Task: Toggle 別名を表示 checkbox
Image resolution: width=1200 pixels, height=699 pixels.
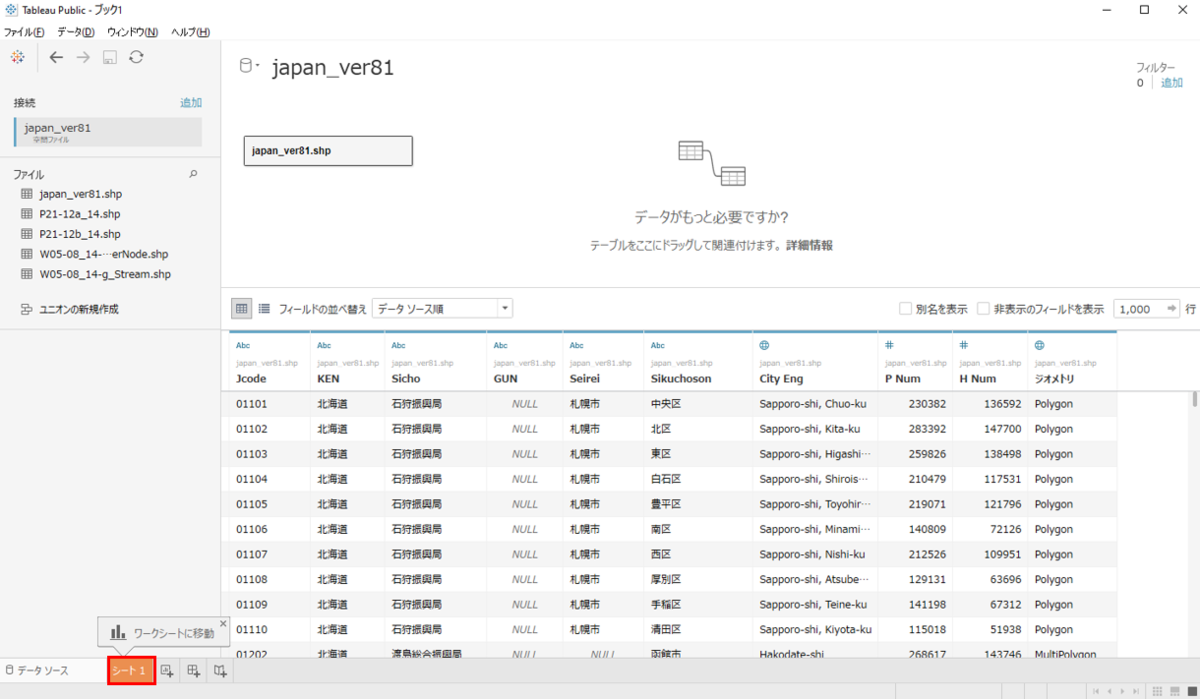Action: click(x=905, y=309)
